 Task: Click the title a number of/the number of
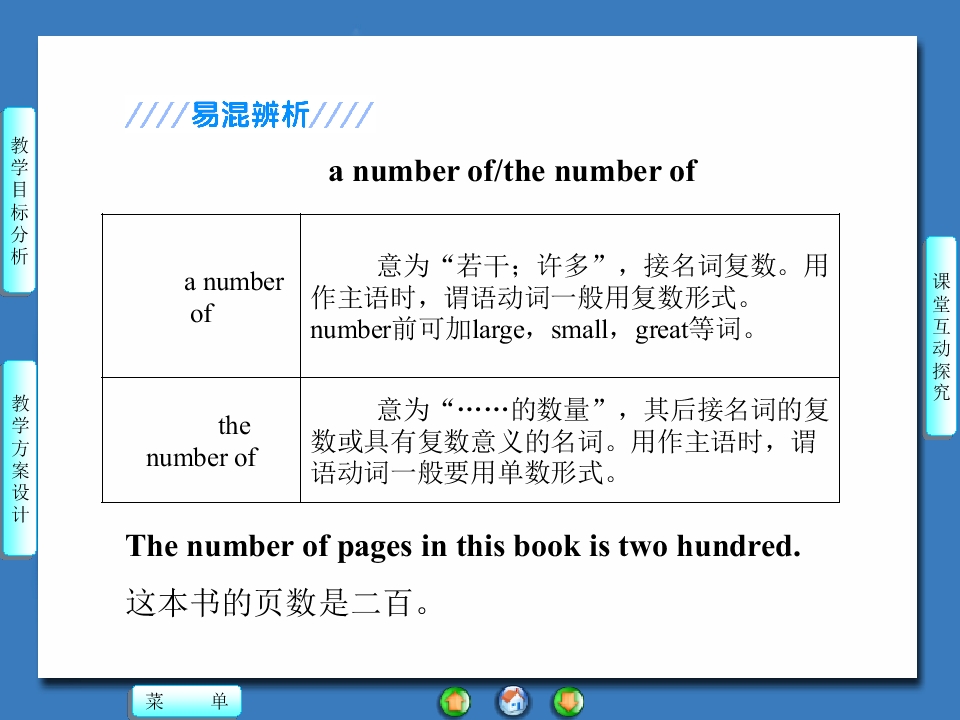click(512, 171)
